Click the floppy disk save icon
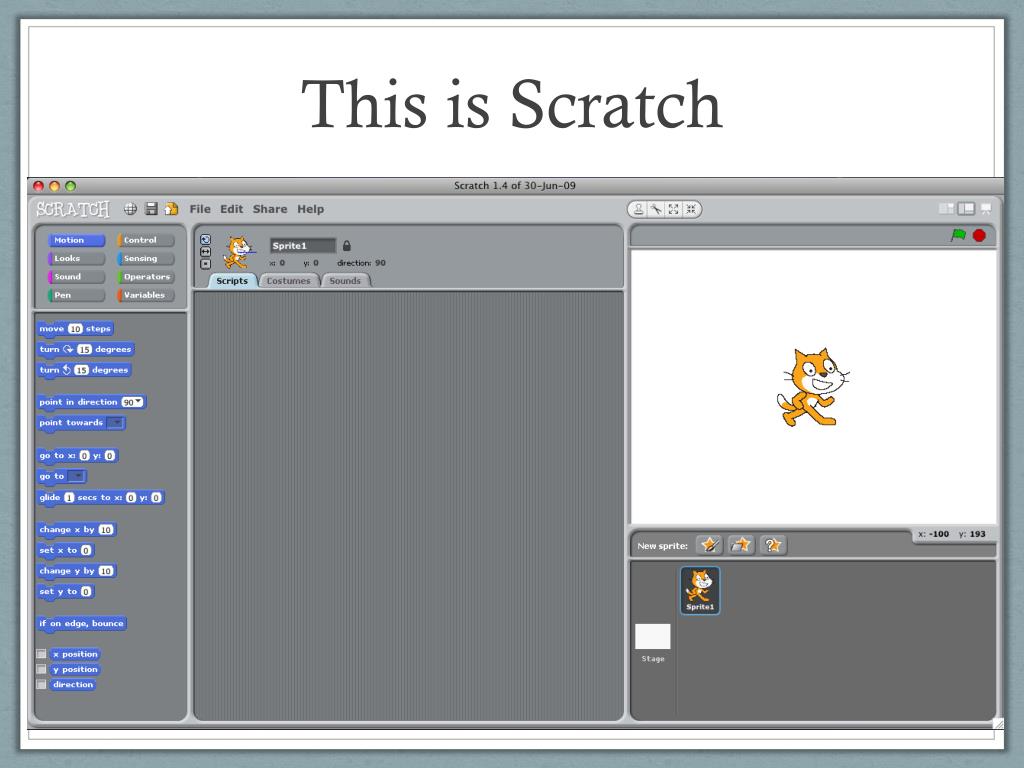Image resolution: width=1024 pixels, height=768 pixels. point(151,209)
